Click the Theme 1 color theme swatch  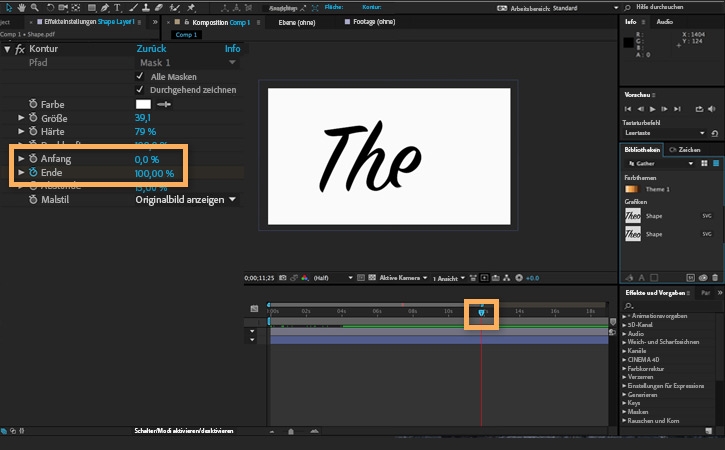[x=631, y=189]
